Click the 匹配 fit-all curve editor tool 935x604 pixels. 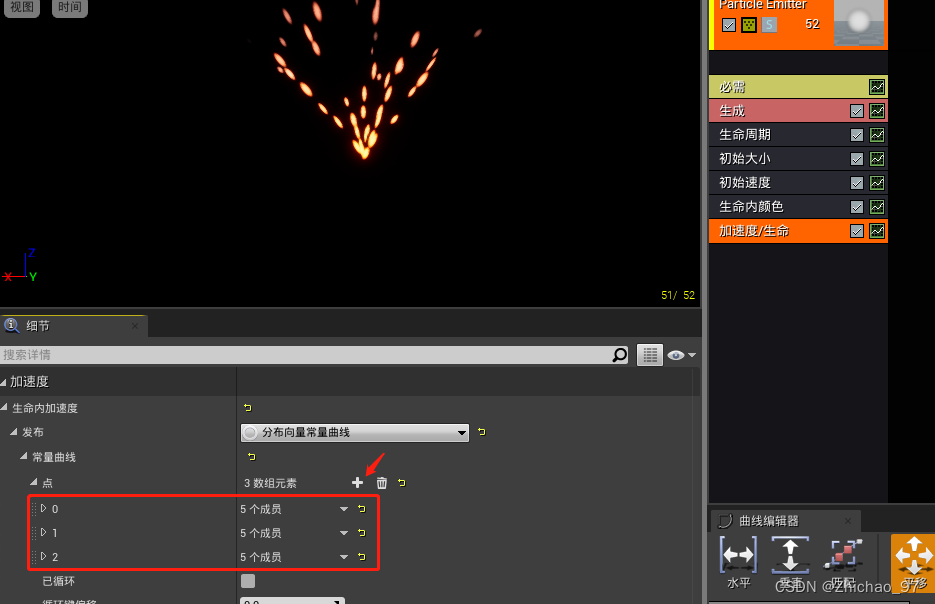click(843, 562)
